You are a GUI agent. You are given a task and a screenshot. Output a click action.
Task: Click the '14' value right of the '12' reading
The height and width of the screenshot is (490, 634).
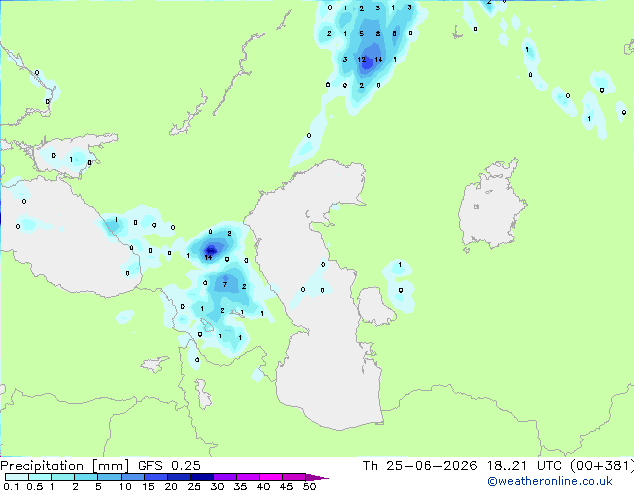378,60
